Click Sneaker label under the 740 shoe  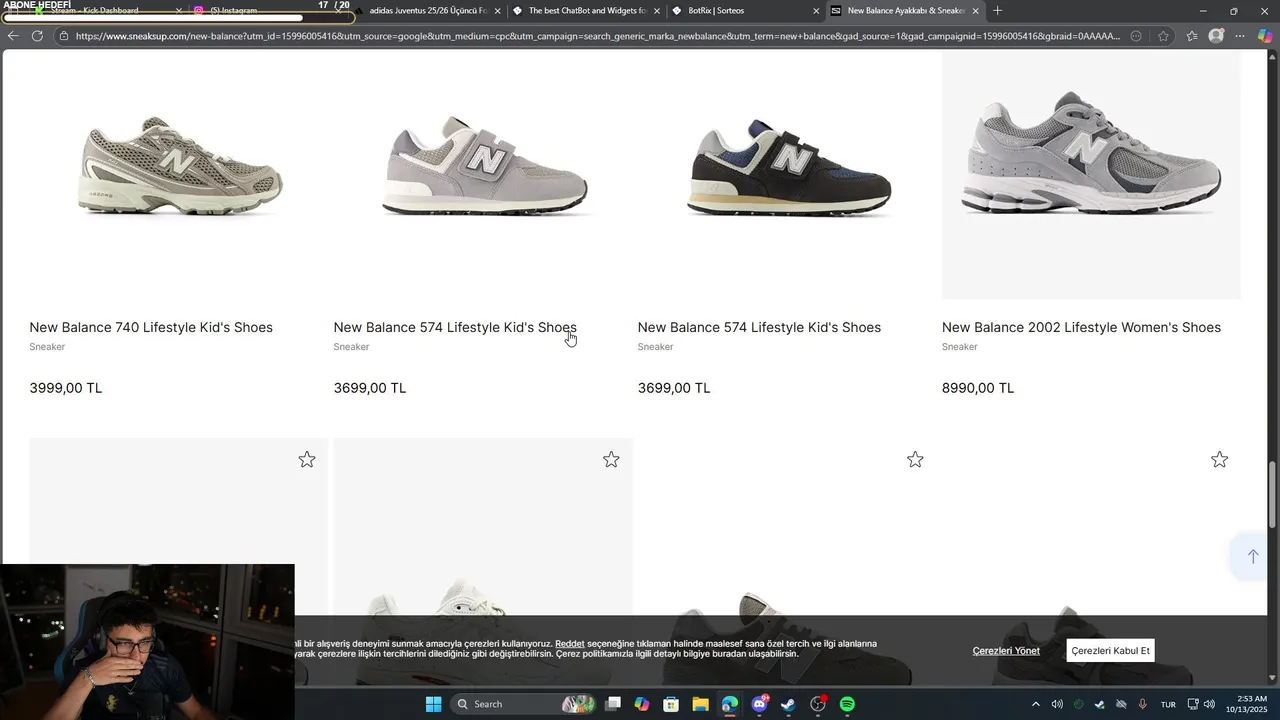point(47,347)
